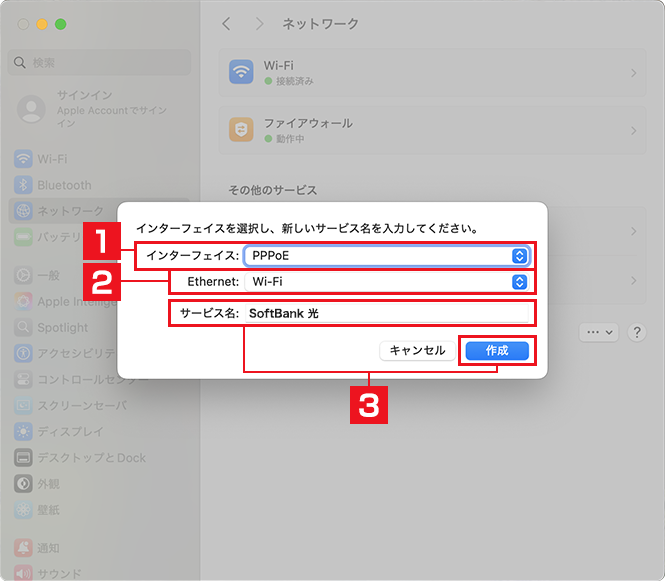This screenshot has width=665, height=581.
Task: Click the Cancel button in dialog
Action: coord(416,351)
